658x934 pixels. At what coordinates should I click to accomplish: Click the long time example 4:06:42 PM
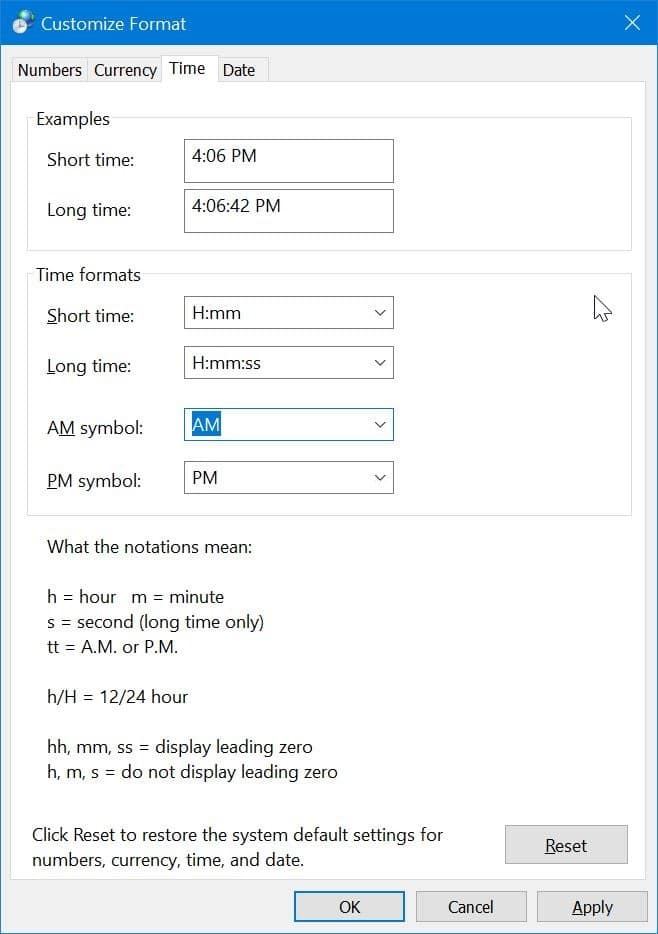tap(289, 211)
